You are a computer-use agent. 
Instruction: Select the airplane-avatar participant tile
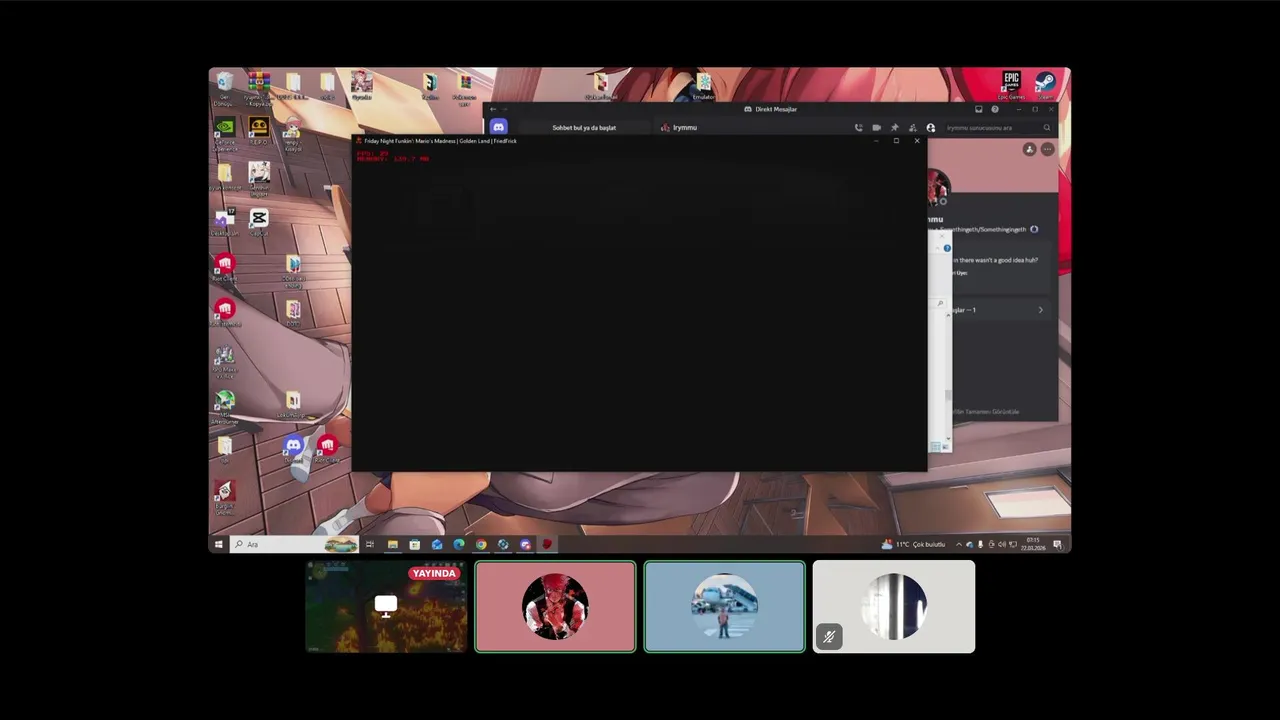(724, 606)
